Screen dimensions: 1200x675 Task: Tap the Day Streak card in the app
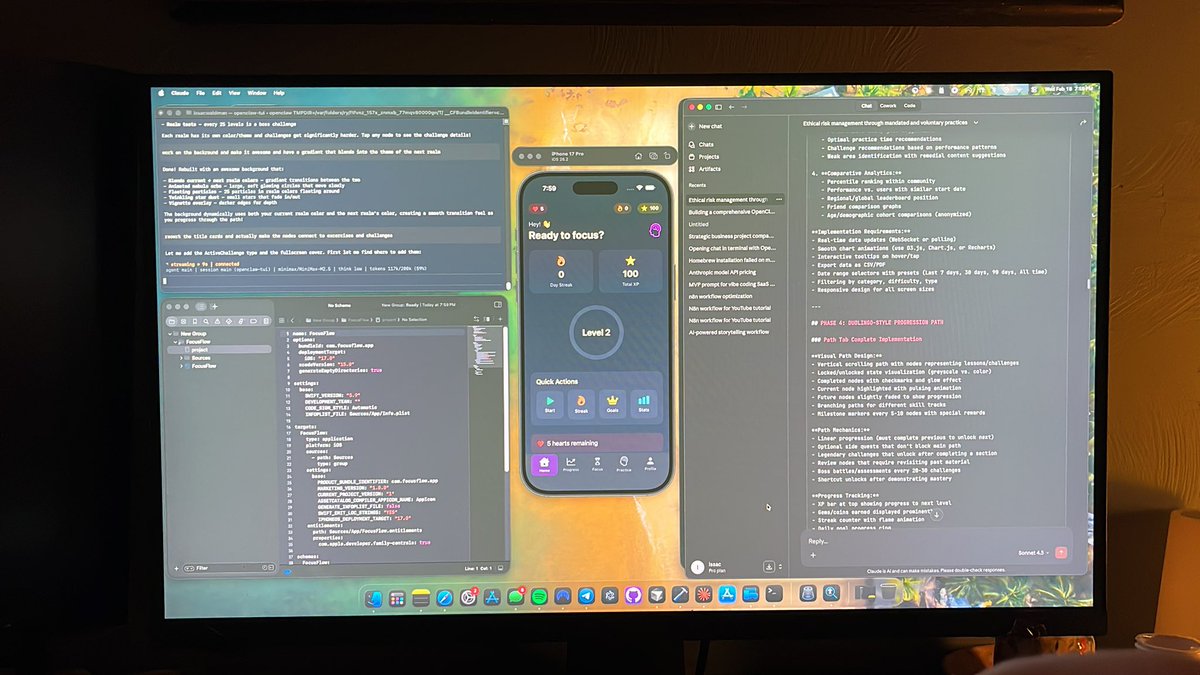coord(560,271)
